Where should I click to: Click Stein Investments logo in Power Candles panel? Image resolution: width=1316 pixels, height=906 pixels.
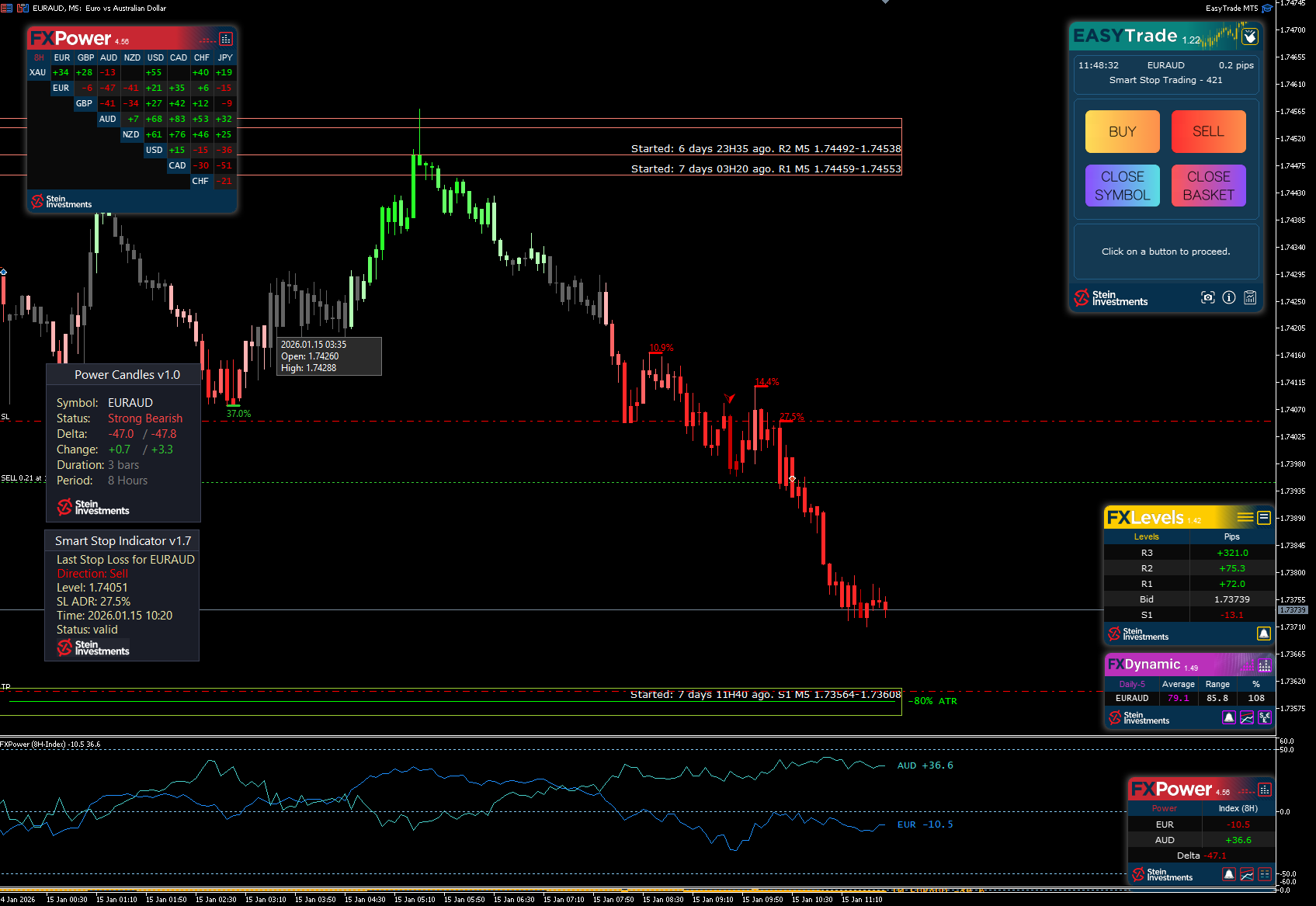click(x=93, y=507)
